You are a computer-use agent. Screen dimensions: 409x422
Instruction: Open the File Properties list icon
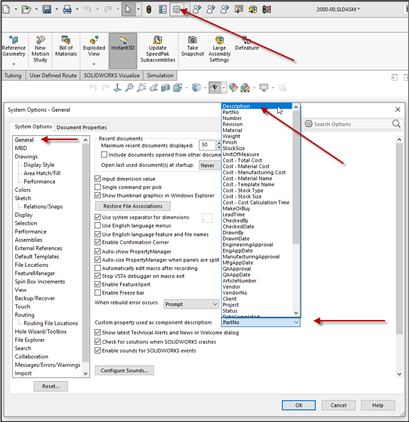(163, 10)
